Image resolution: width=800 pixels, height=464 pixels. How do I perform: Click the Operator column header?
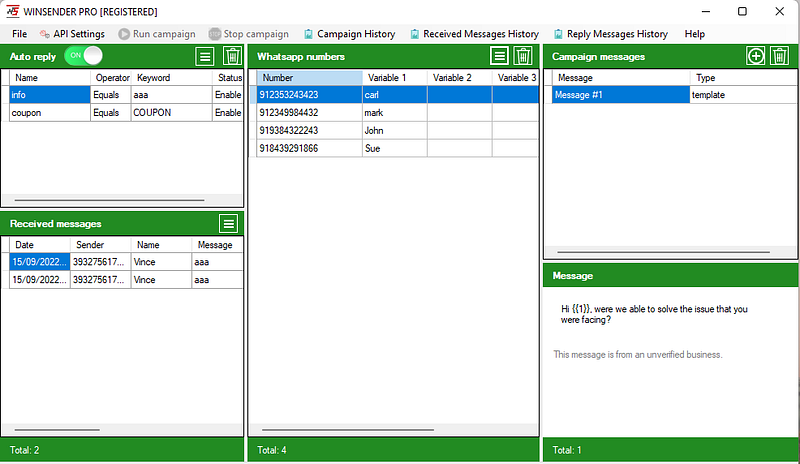click(110, 78)
